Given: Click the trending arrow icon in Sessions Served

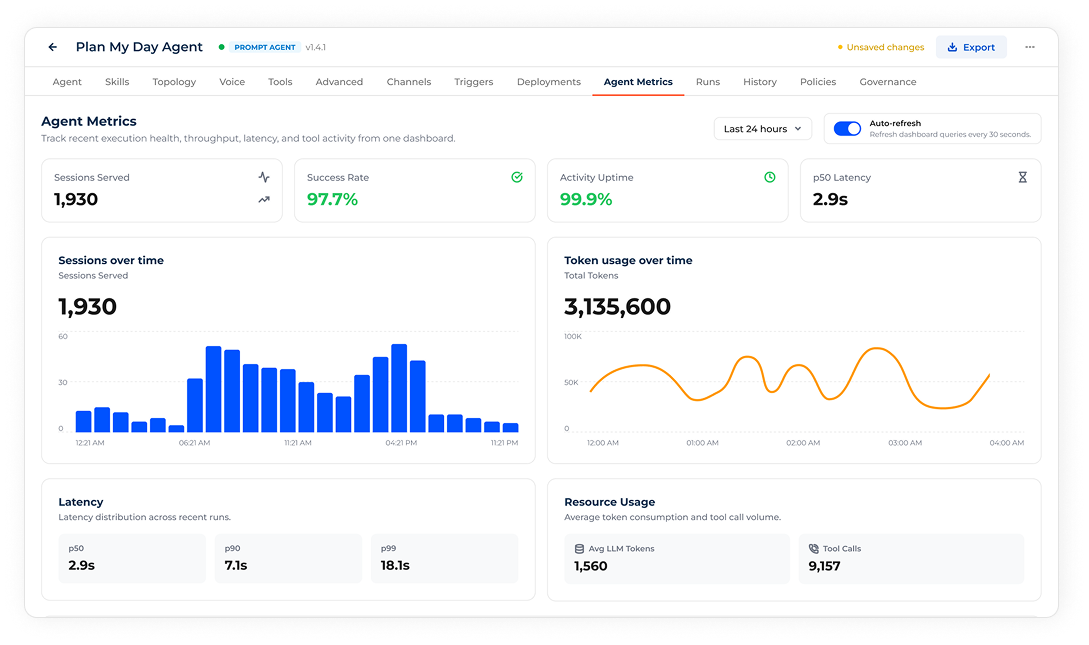Looking at the screenshot, I should coord(264,199).
